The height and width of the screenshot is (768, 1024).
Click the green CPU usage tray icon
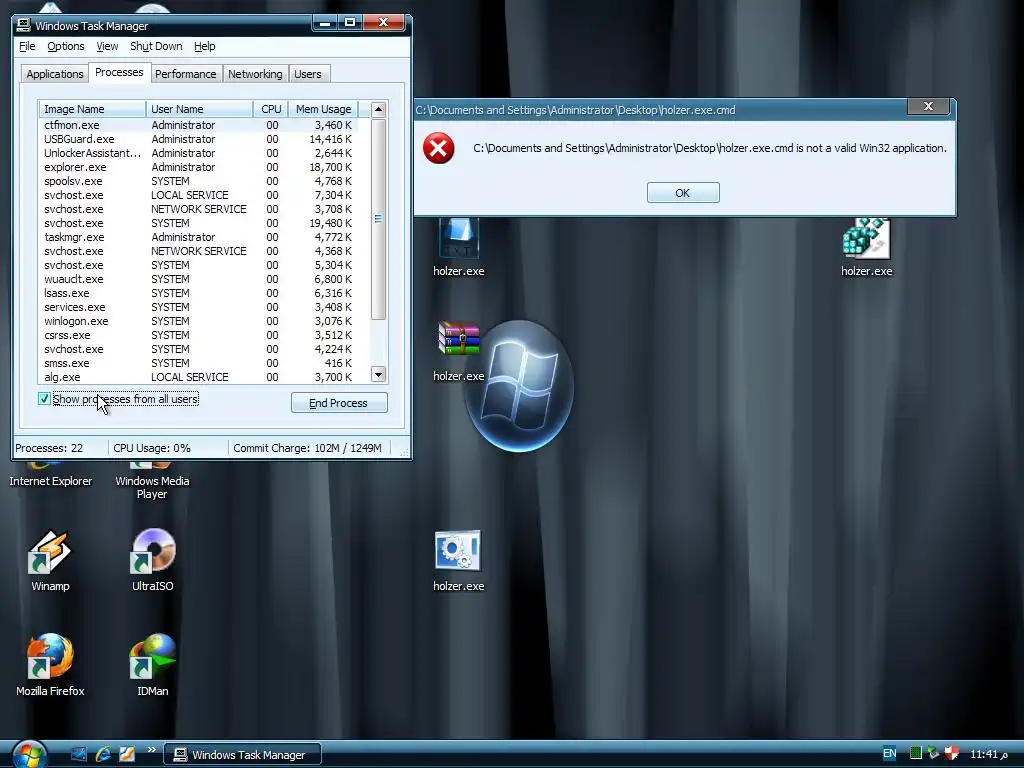pos(916,754)
